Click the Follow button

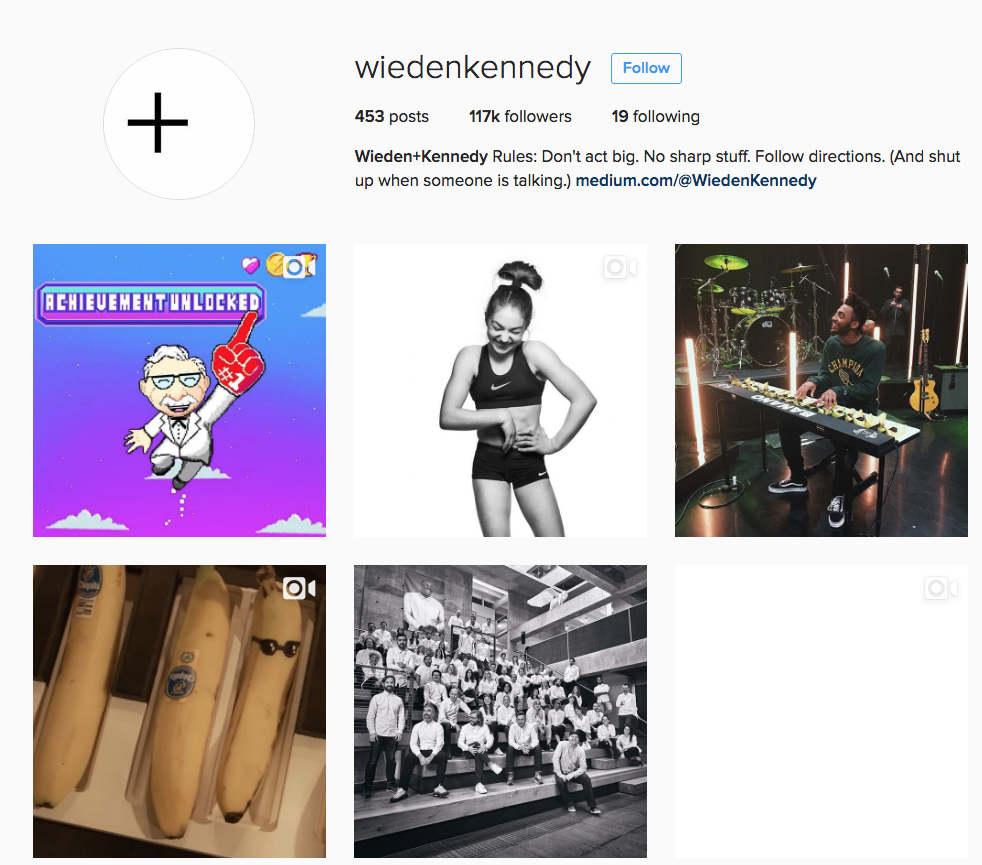click(646, 68)
